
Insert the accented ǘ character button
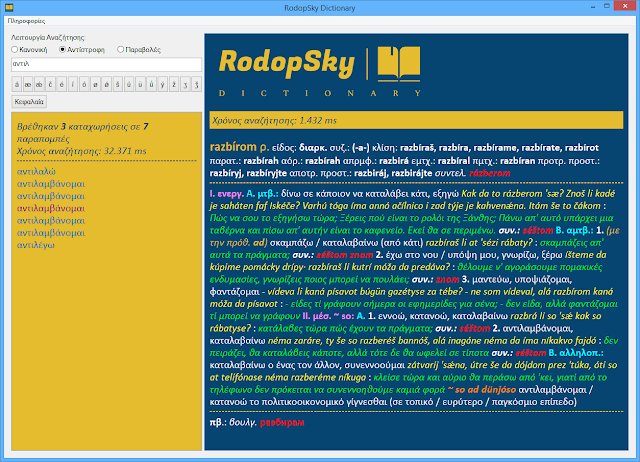[x=151, y=84]
